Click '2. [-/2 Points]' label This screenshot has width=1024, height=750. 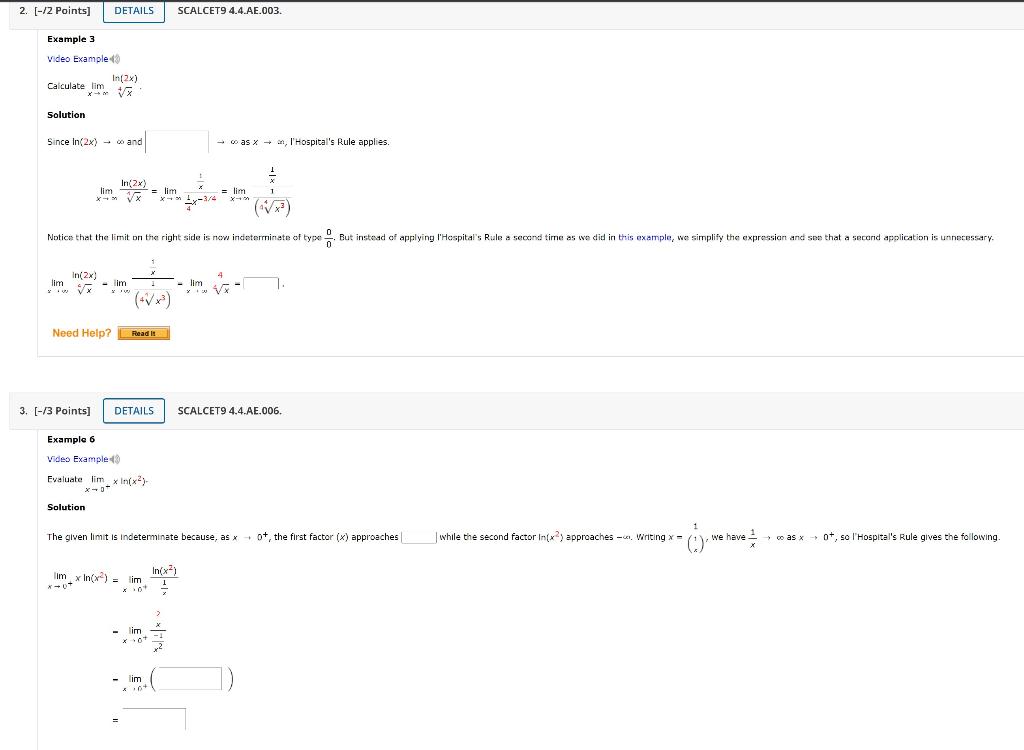(55, 11)
